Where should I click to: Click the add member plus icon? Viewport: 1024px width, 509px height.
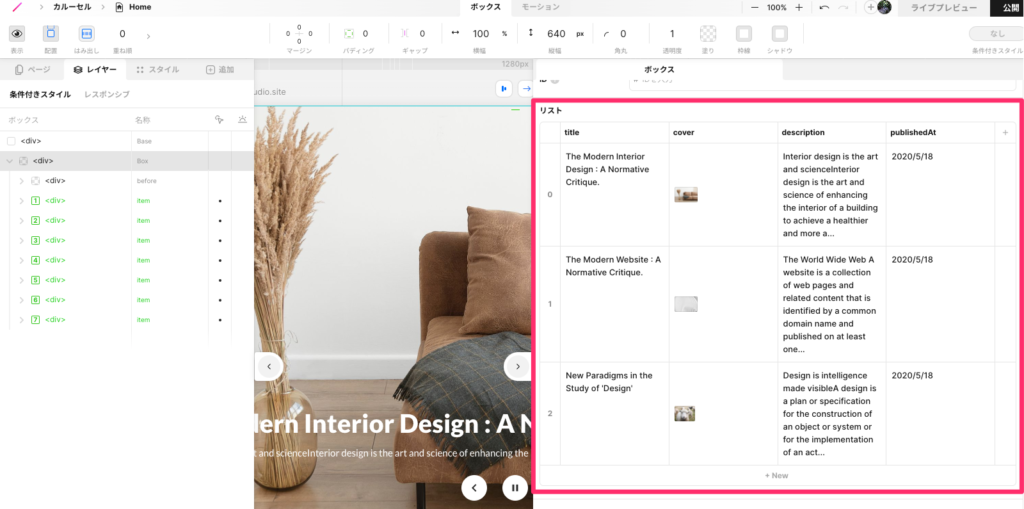tap(871, 7)
